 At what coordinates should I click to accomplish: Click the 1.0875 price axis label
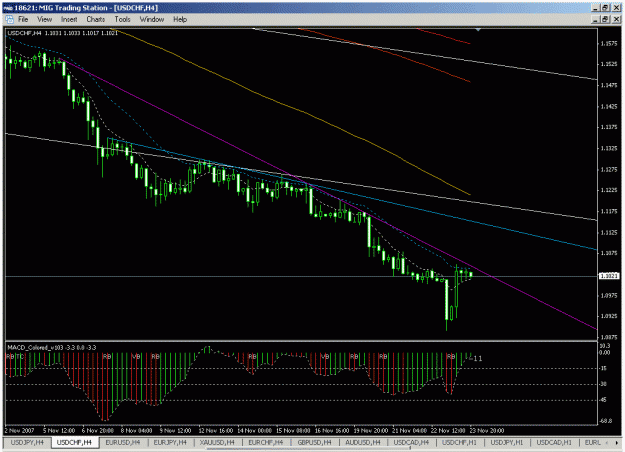(609, 337)
